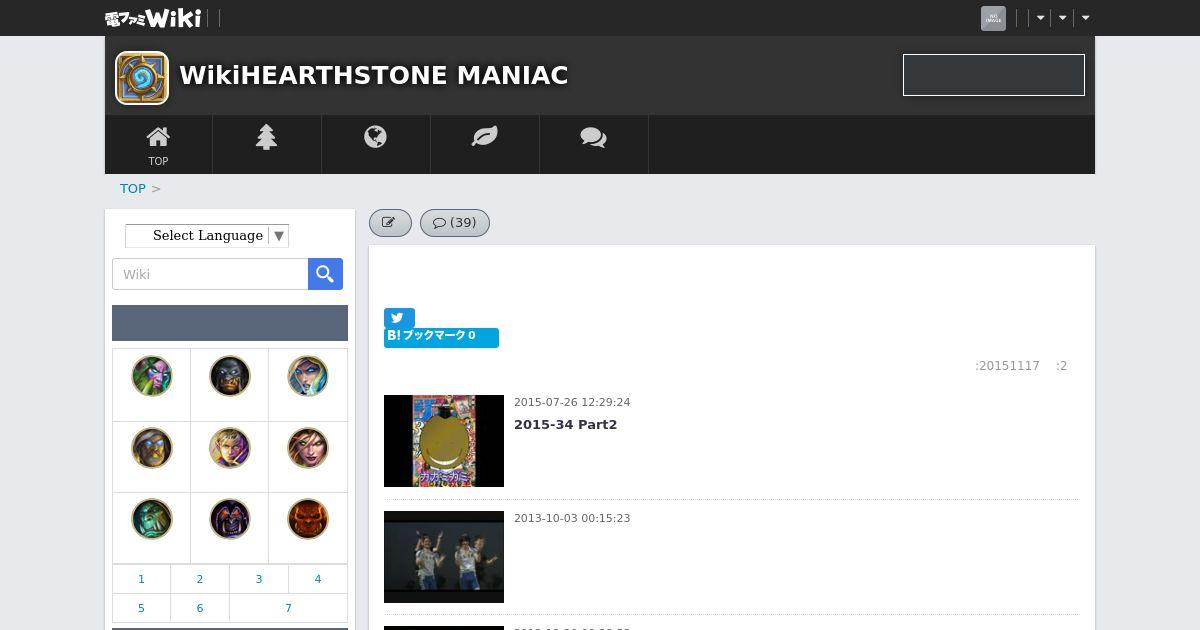Screen dimensions: 1200x630
Task: Click the user avatar placeholder image
Action: click(x=993, y=18)
